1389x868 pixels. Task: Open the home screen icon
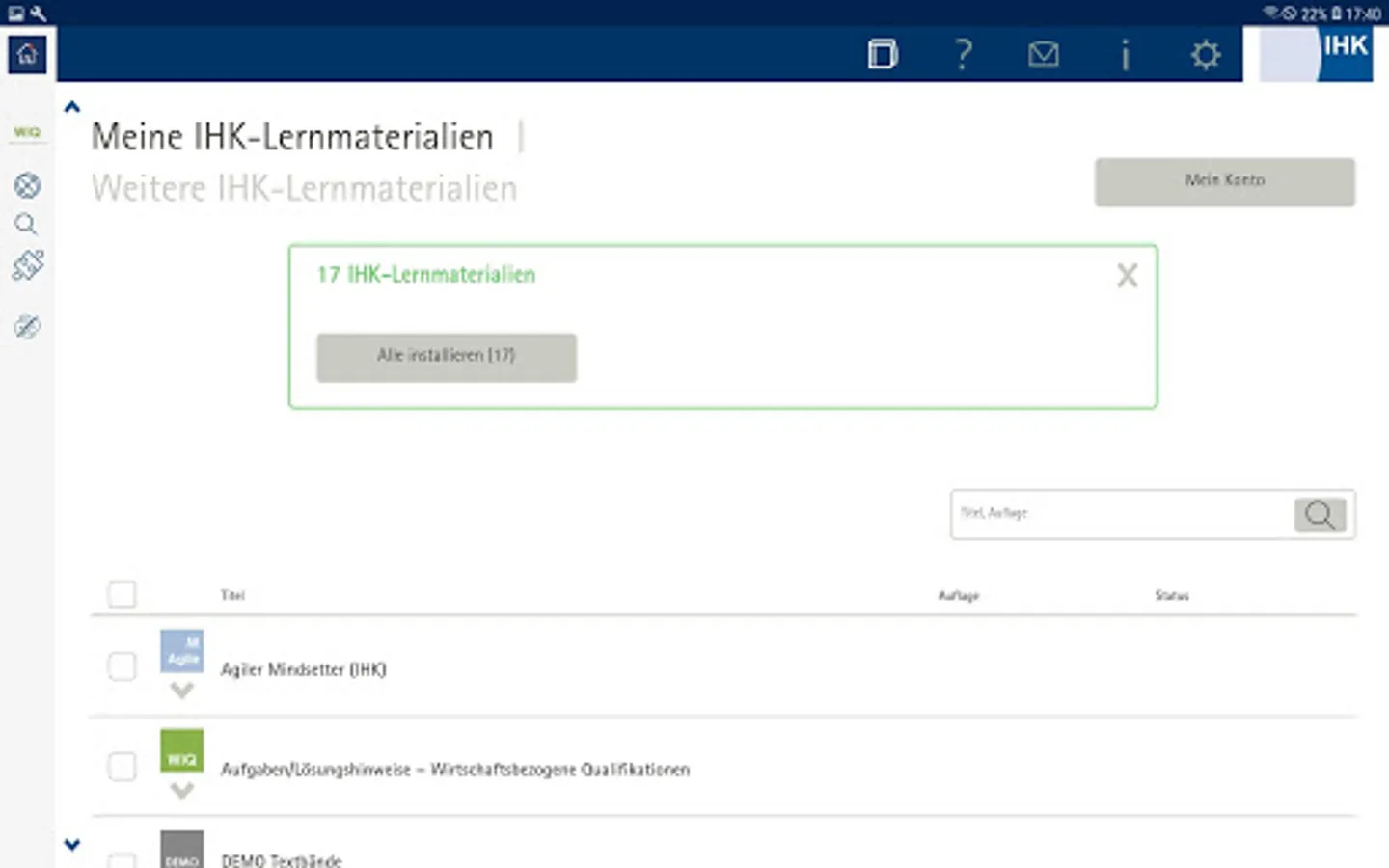[27, 54]
